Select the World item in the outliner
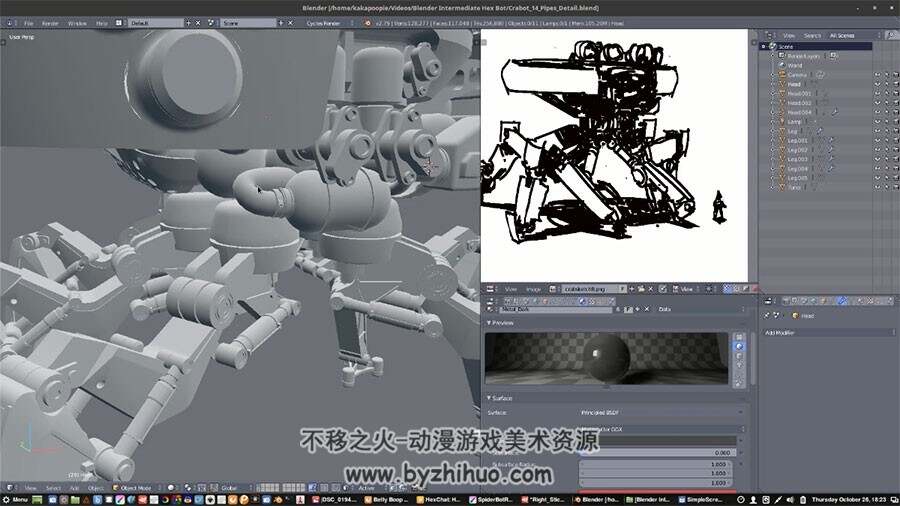 click(x=795, y=65)
